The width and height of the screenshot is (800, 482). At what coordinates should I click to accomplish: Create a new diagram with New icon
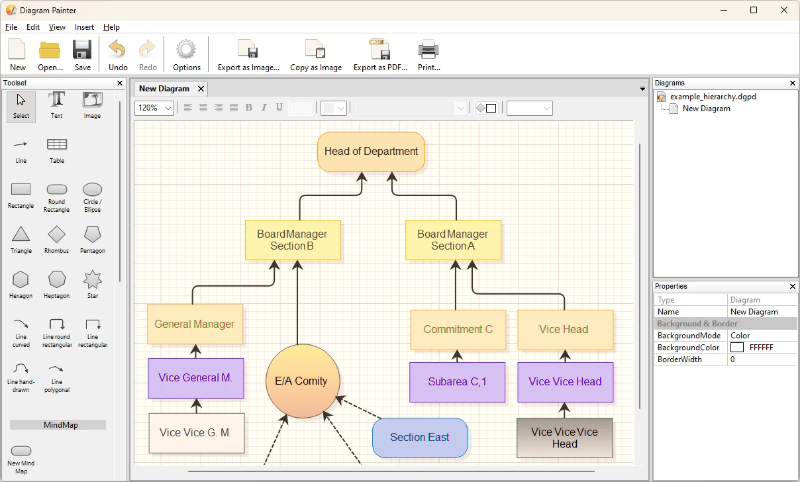pos(17,55)
